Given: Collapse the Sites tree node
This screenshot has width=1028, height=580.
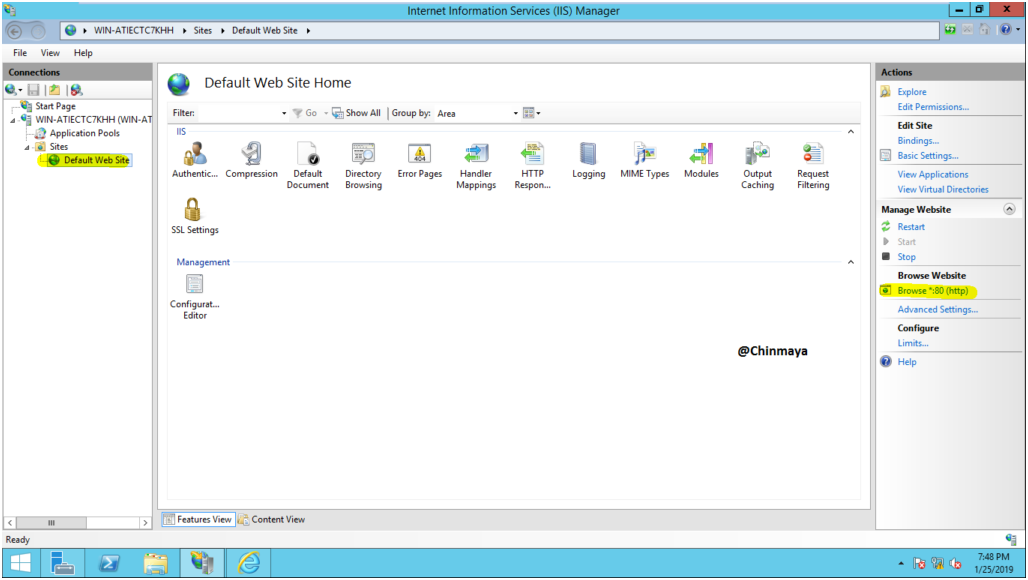Looking at the screenshot, I should pos(27,147).
